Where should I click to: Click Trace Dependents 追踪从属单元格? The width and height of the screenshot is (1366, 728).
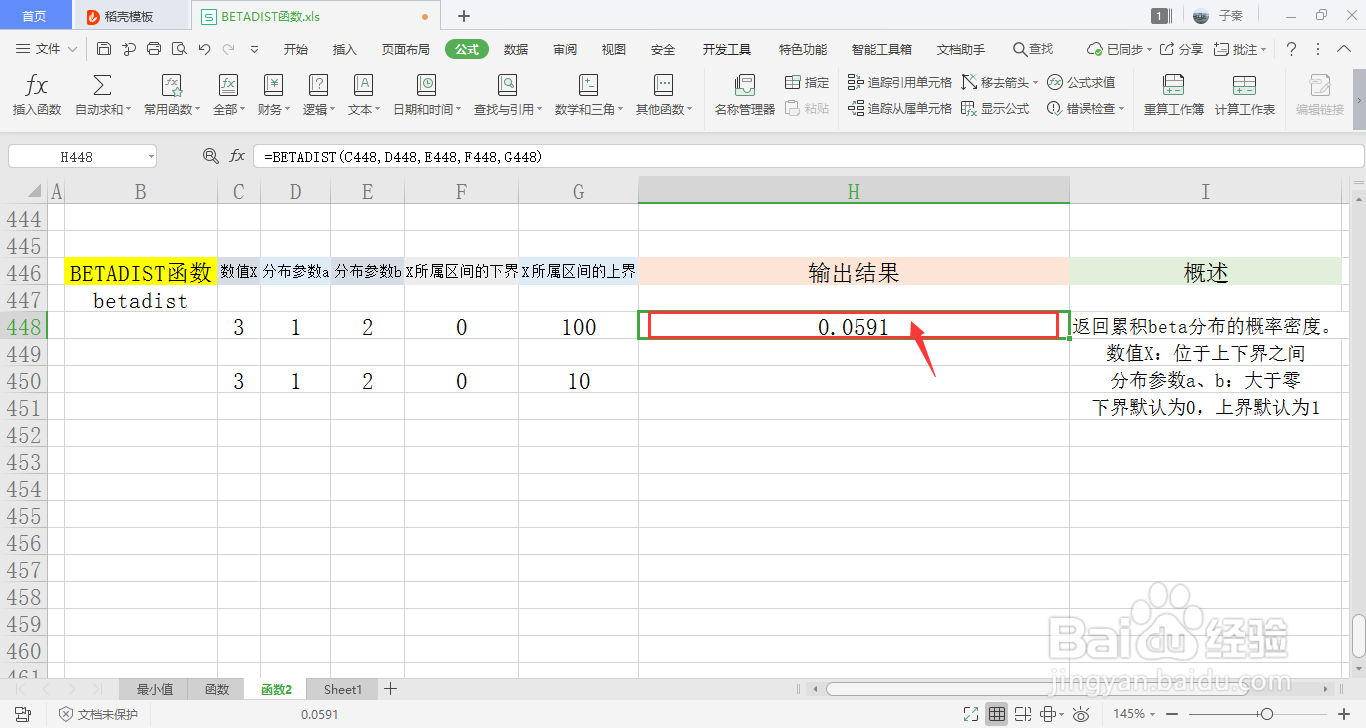tap(899, 108)
